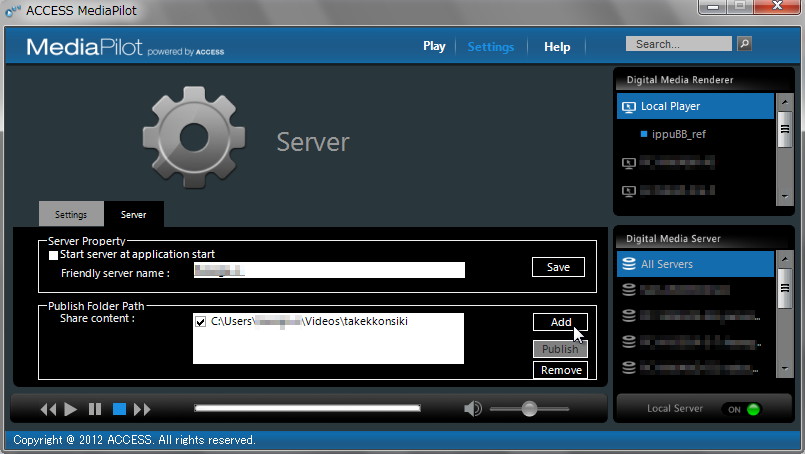Viewport: 805px width, 454px height.
Task: Click the blue stop playback button
Action: 120,409
